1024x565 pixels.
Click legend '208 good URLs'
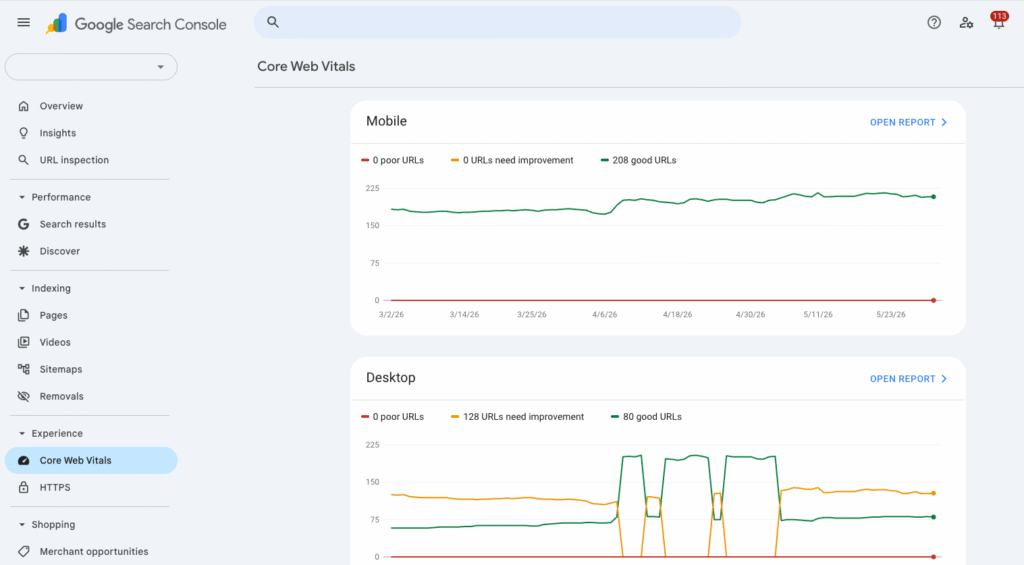(638, 160)
